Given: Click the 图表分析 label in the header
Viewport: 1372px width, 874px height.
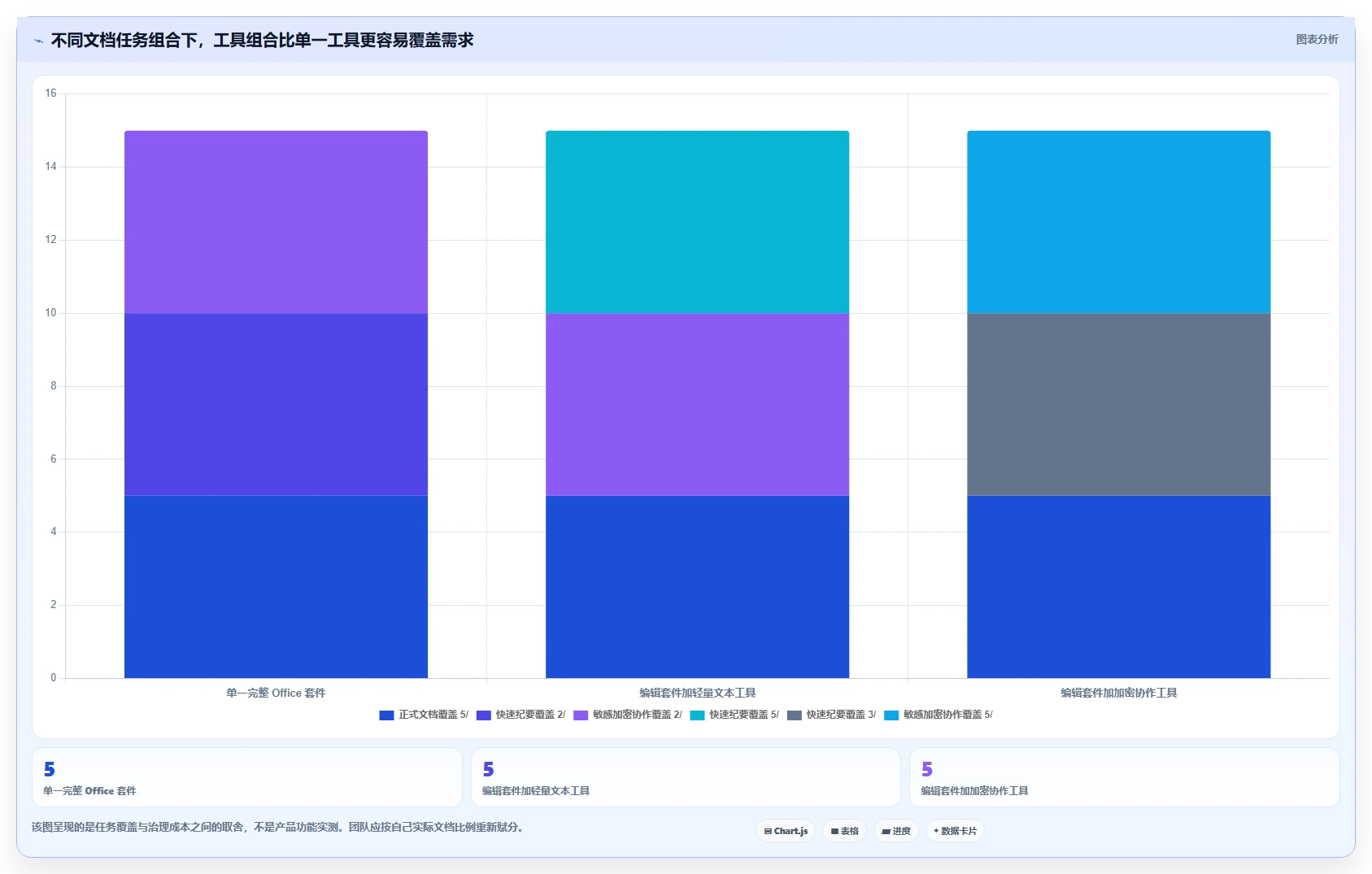Looking at the screenshot, I should [x=1317, y=39].
